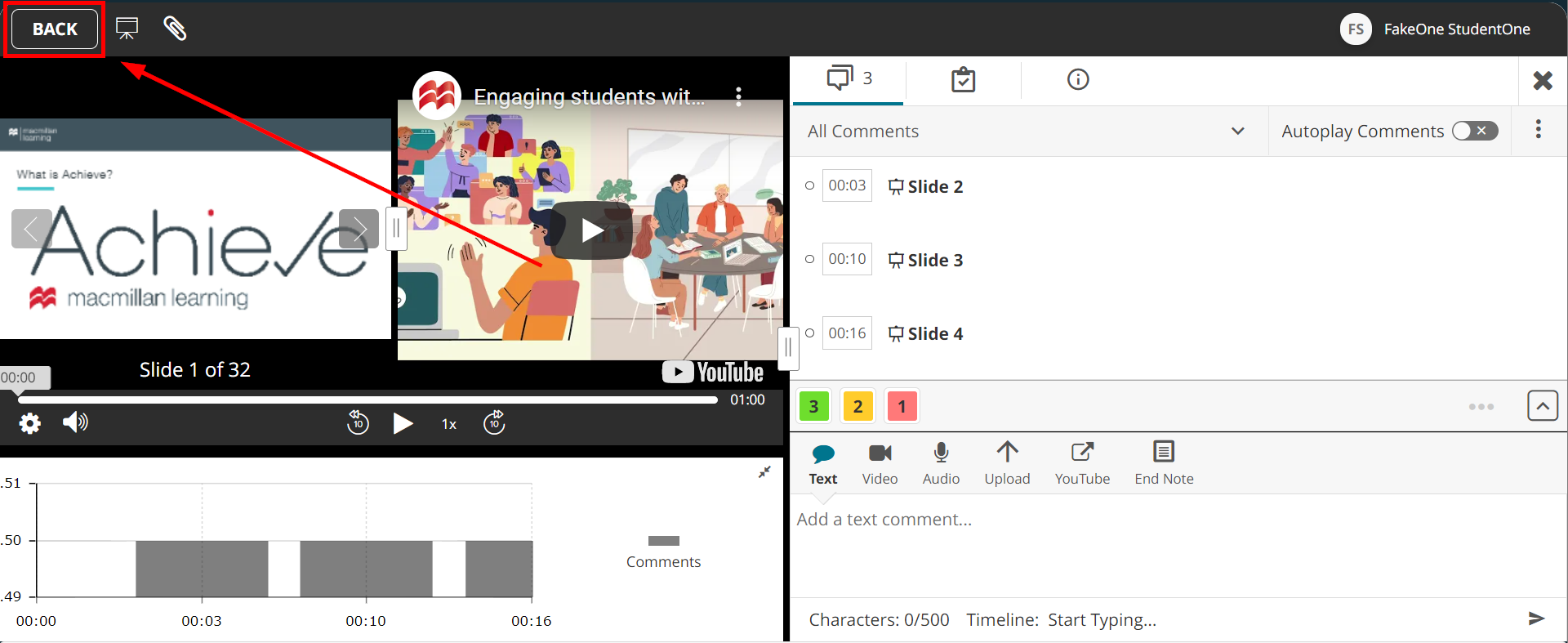Open player settings gear icon

click(30, 423)
